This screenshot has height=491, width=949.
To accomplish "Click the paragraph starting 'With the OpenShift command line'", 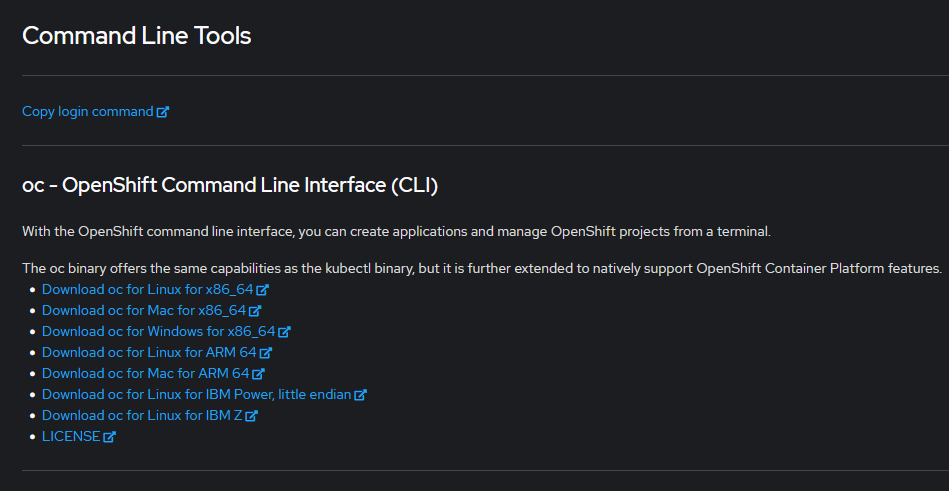I will 396,231.
